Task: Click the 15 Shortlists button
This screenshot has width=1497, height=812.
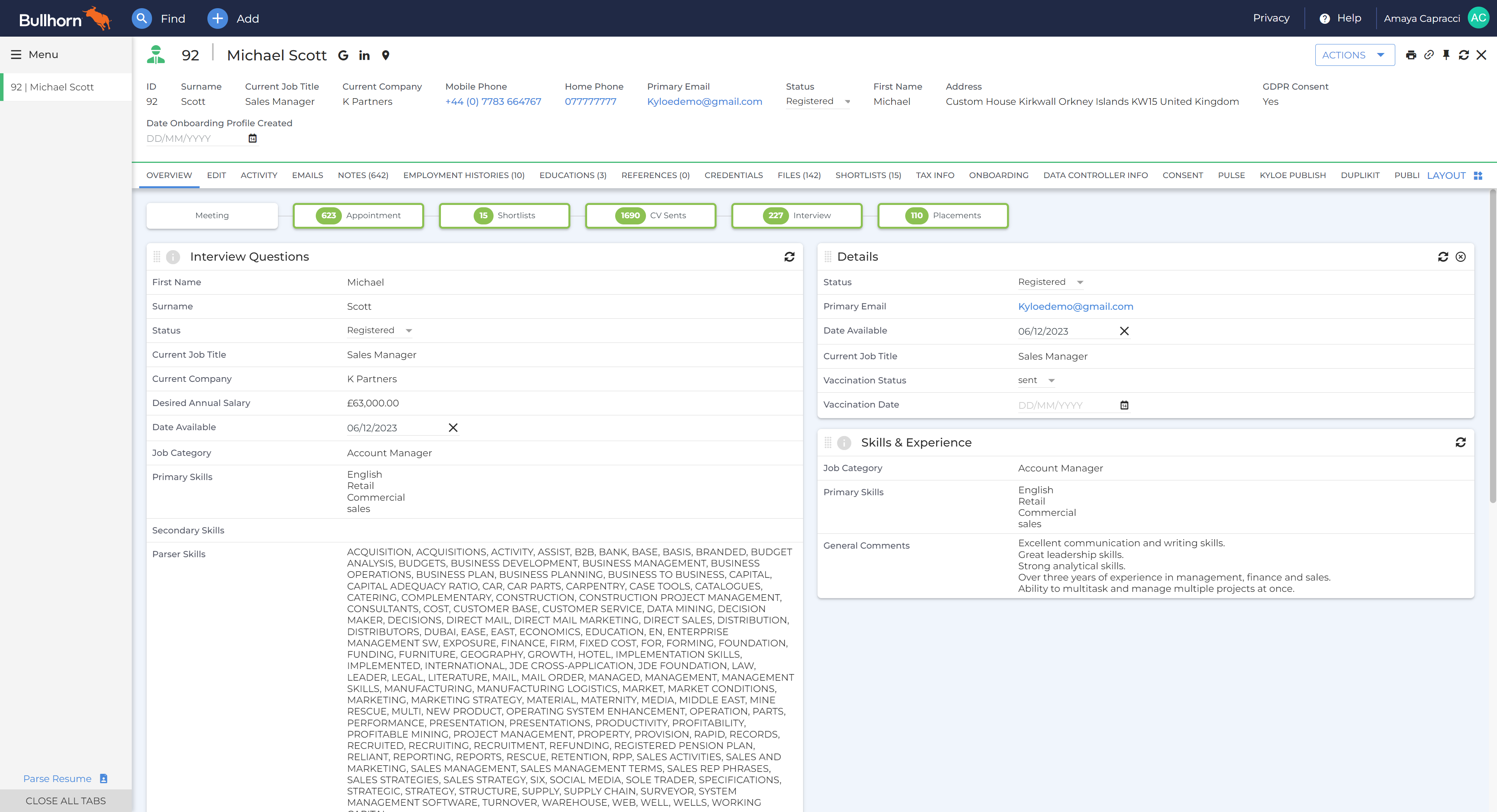Action: [x=504, y=215]
